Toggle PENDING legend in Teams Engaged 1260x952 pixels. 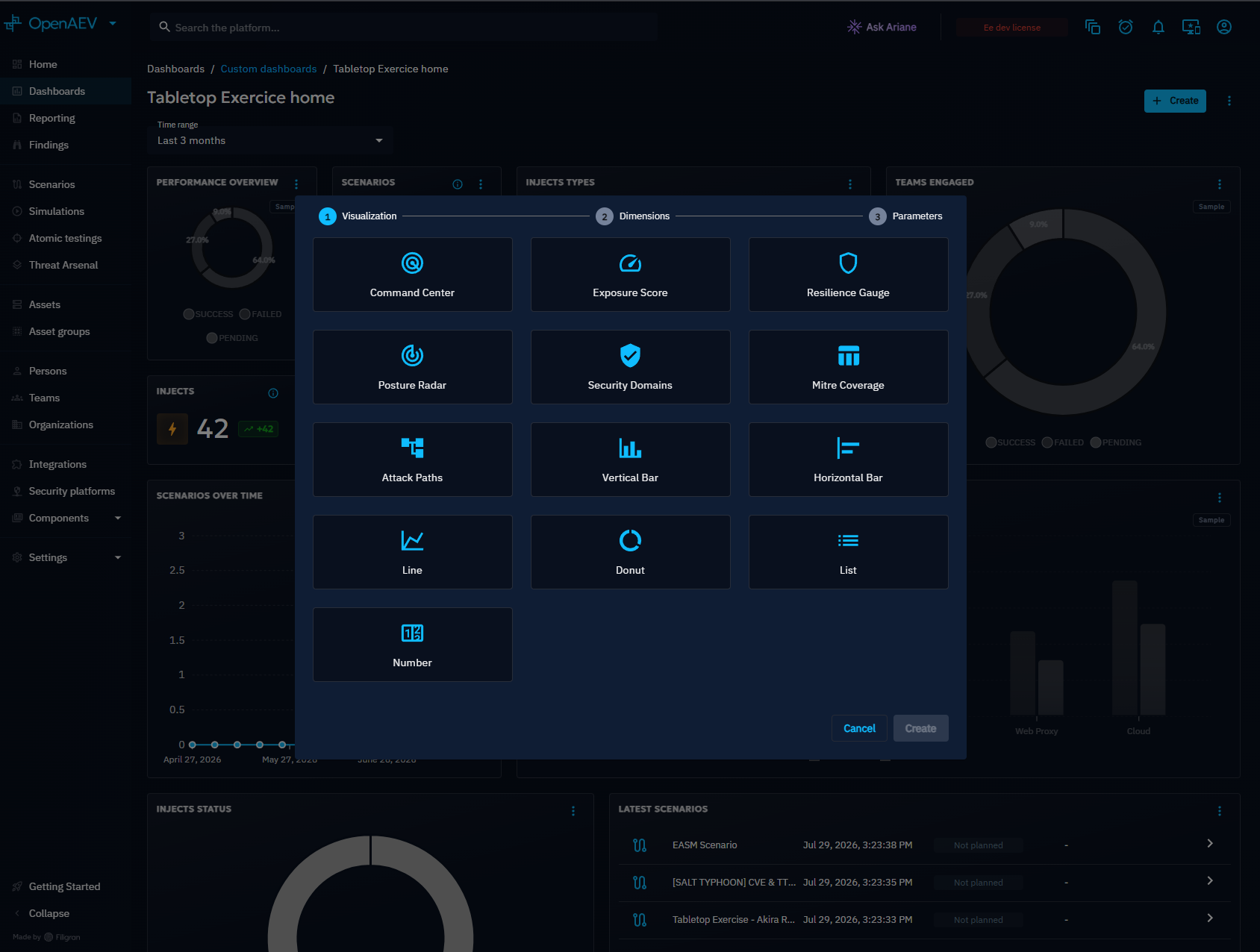[x=1116, y=442]
